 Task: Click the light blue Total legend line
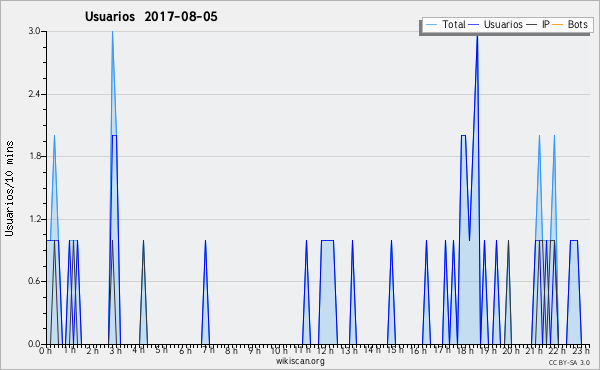click(431, 25)
